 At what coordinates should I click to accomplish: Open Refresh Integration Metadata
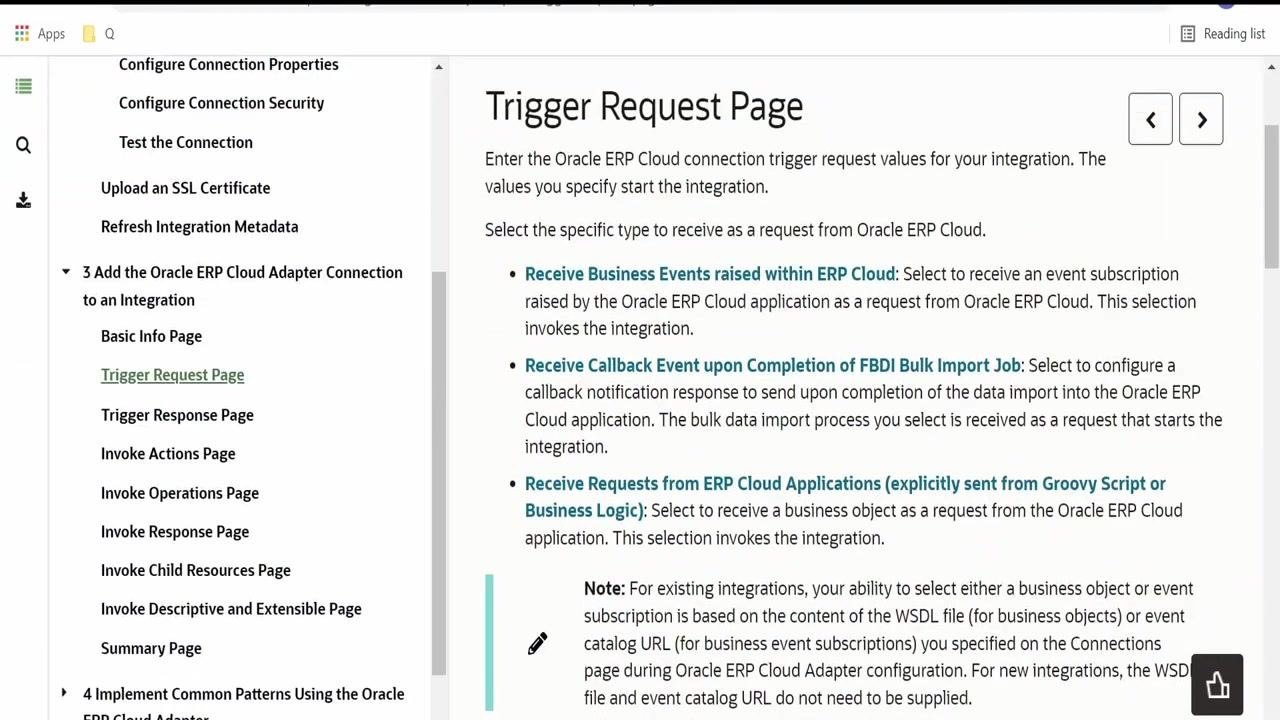click(x=199, y=227)
